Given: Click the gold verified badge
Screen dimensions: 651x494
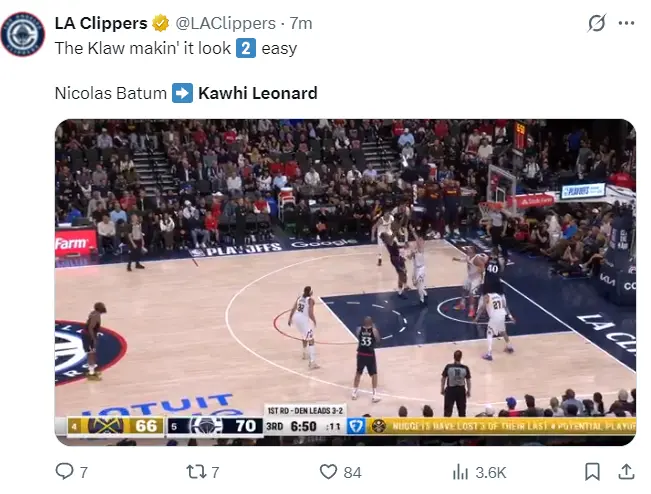Looking at the screenshot, I should tap(160, 23).
